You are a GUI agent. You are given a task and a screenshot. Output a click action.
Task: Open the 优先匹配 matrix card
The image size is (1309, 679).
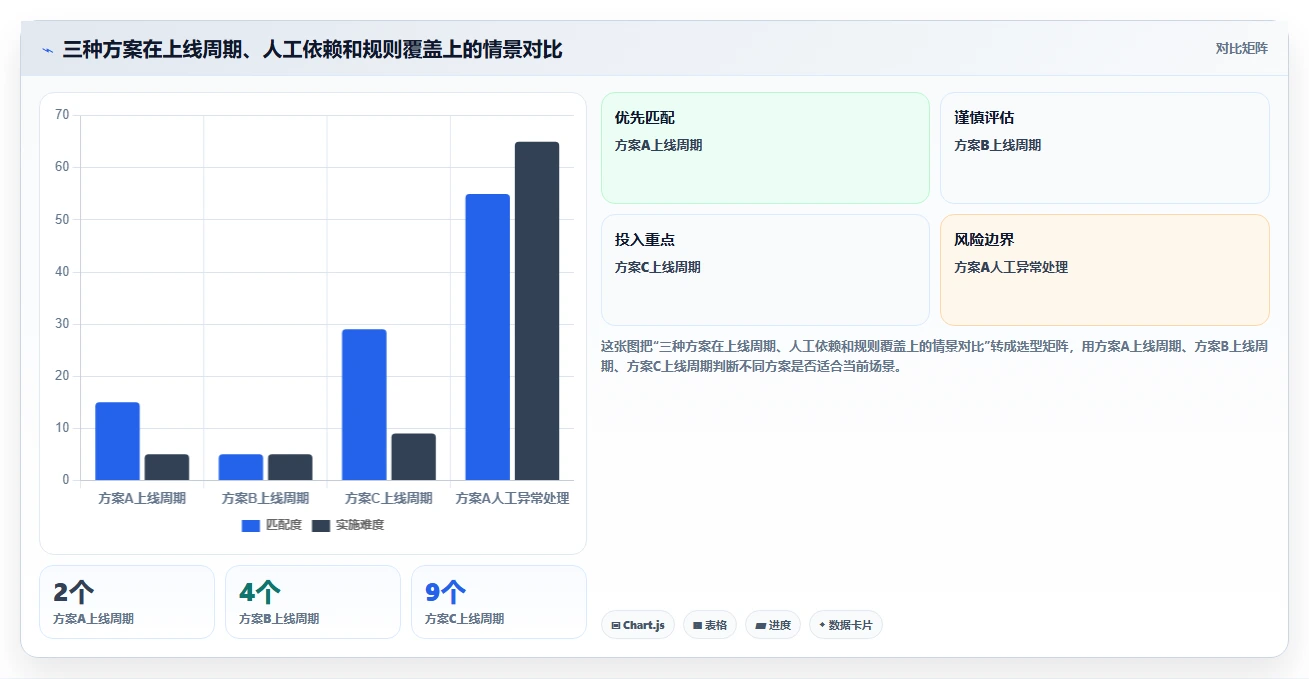point(765,148)
